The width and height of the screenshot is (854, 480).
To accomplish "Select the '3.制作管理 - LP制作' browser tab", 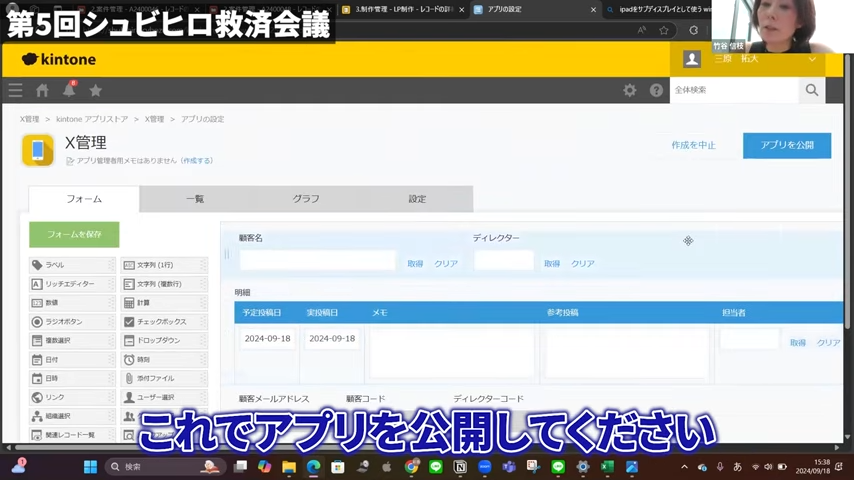I will point(404,9).
